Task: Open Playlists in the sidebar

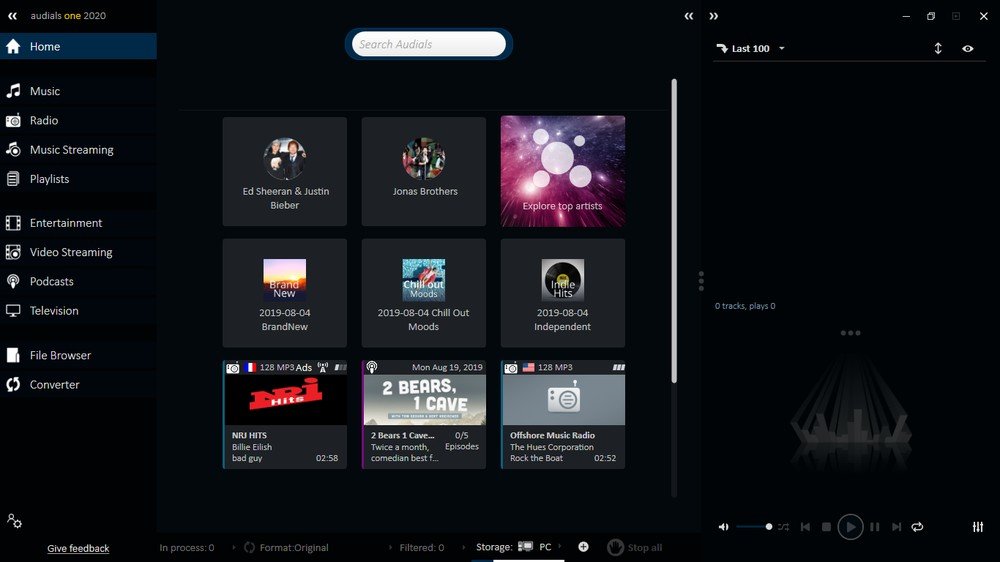Action: click(78, 179)
